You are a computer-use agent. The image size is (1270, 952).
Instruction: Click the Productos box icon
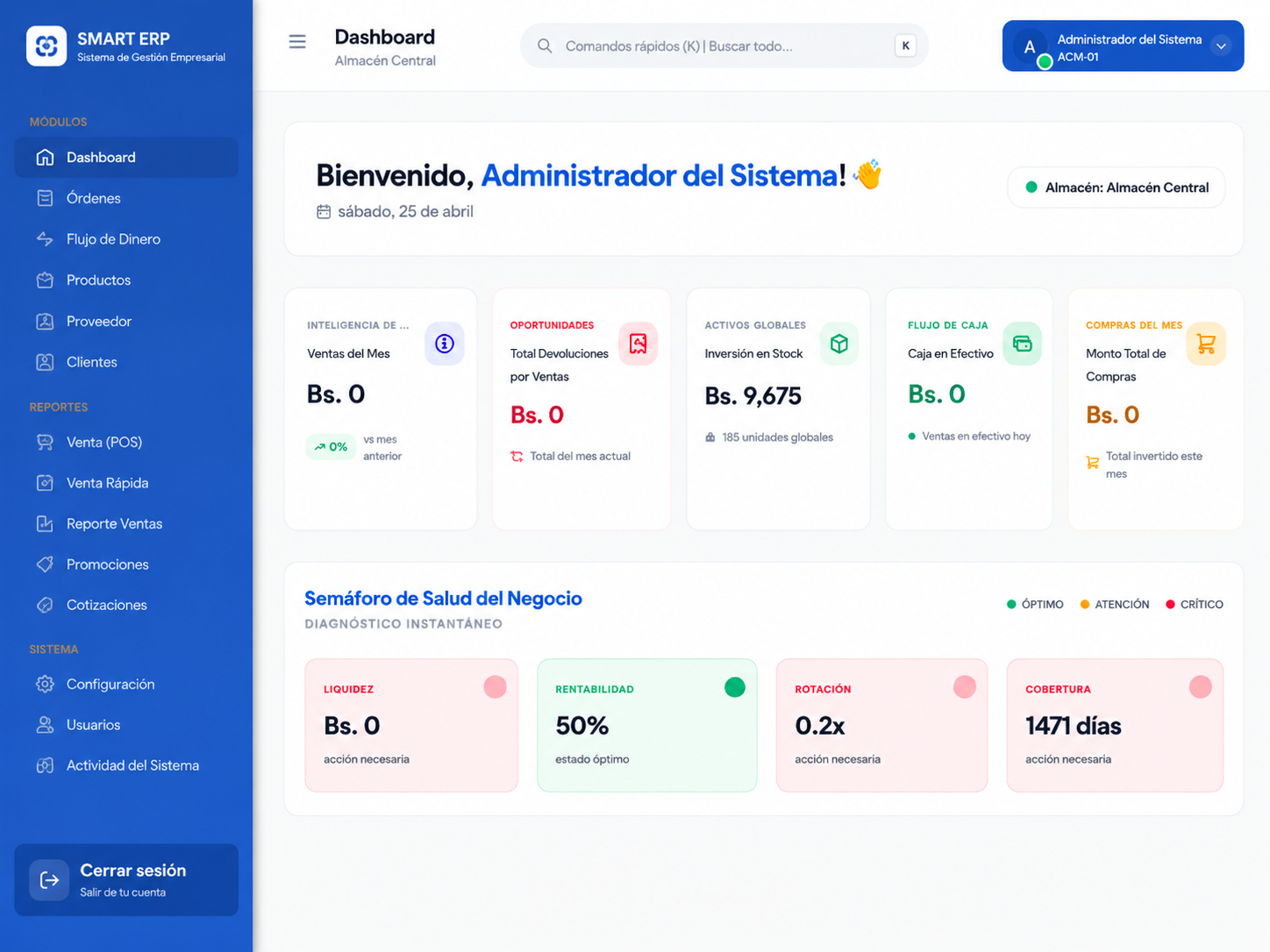45,280
